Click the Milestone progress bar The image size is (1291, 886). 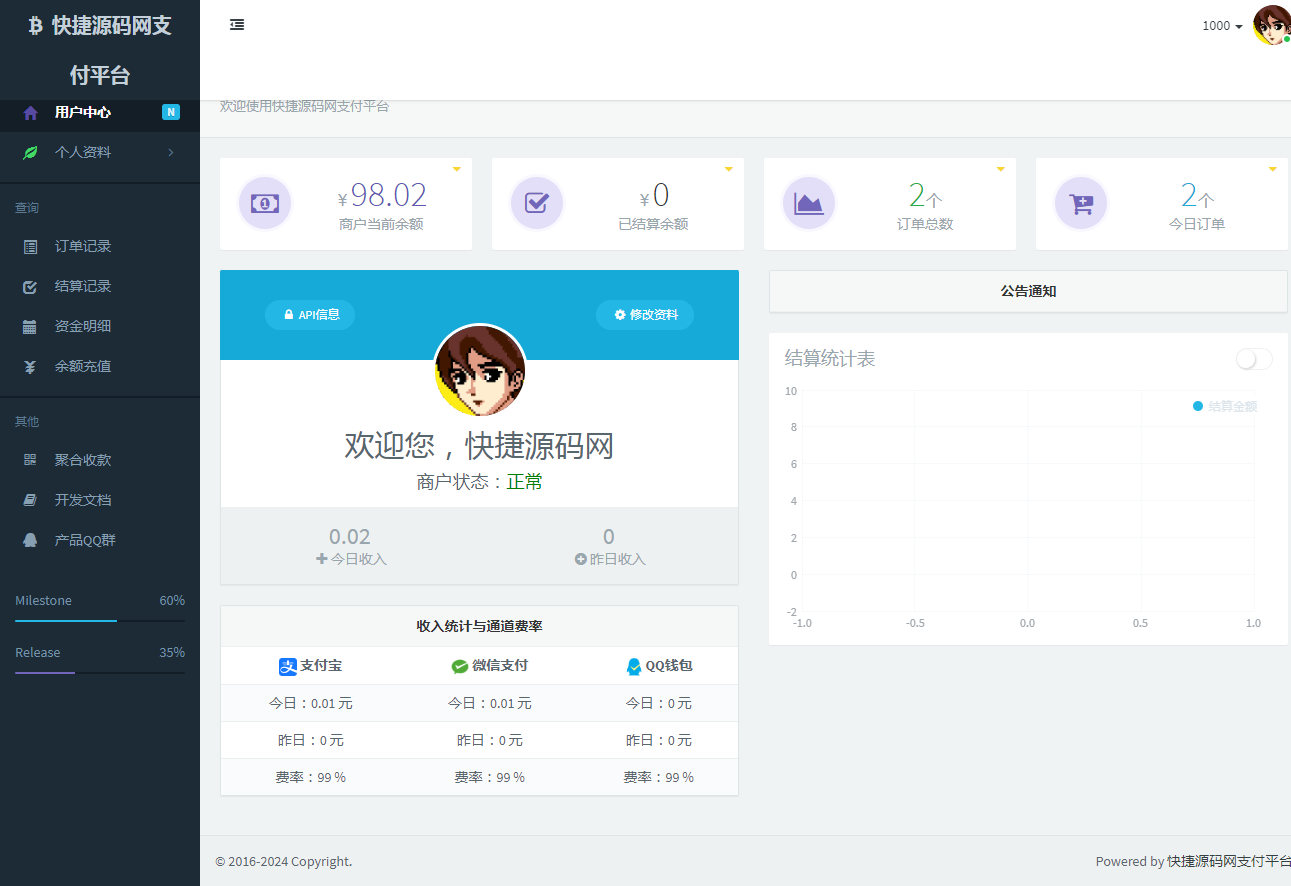[x=100, y=620]
